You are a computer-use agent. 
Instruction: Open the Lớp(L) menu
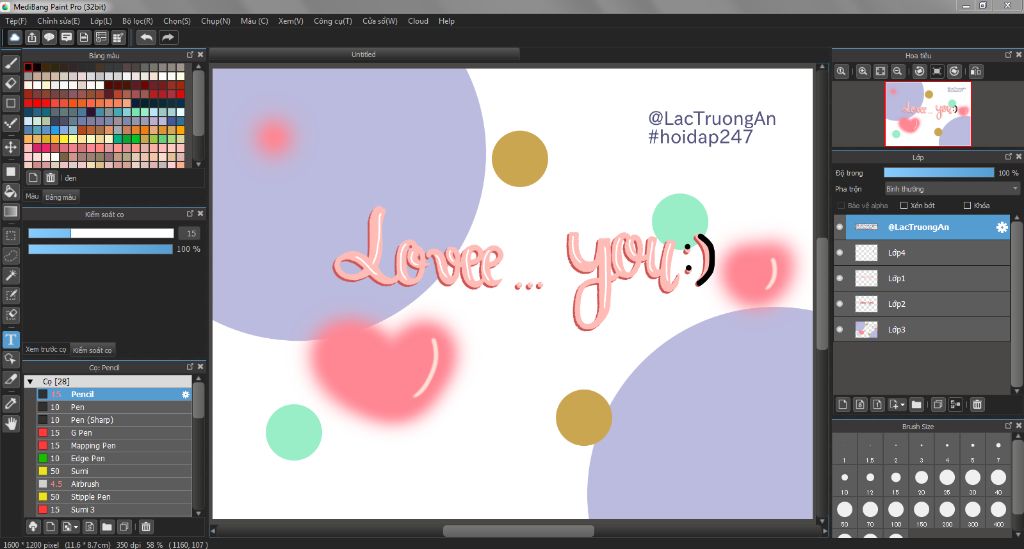click(101, 21)
